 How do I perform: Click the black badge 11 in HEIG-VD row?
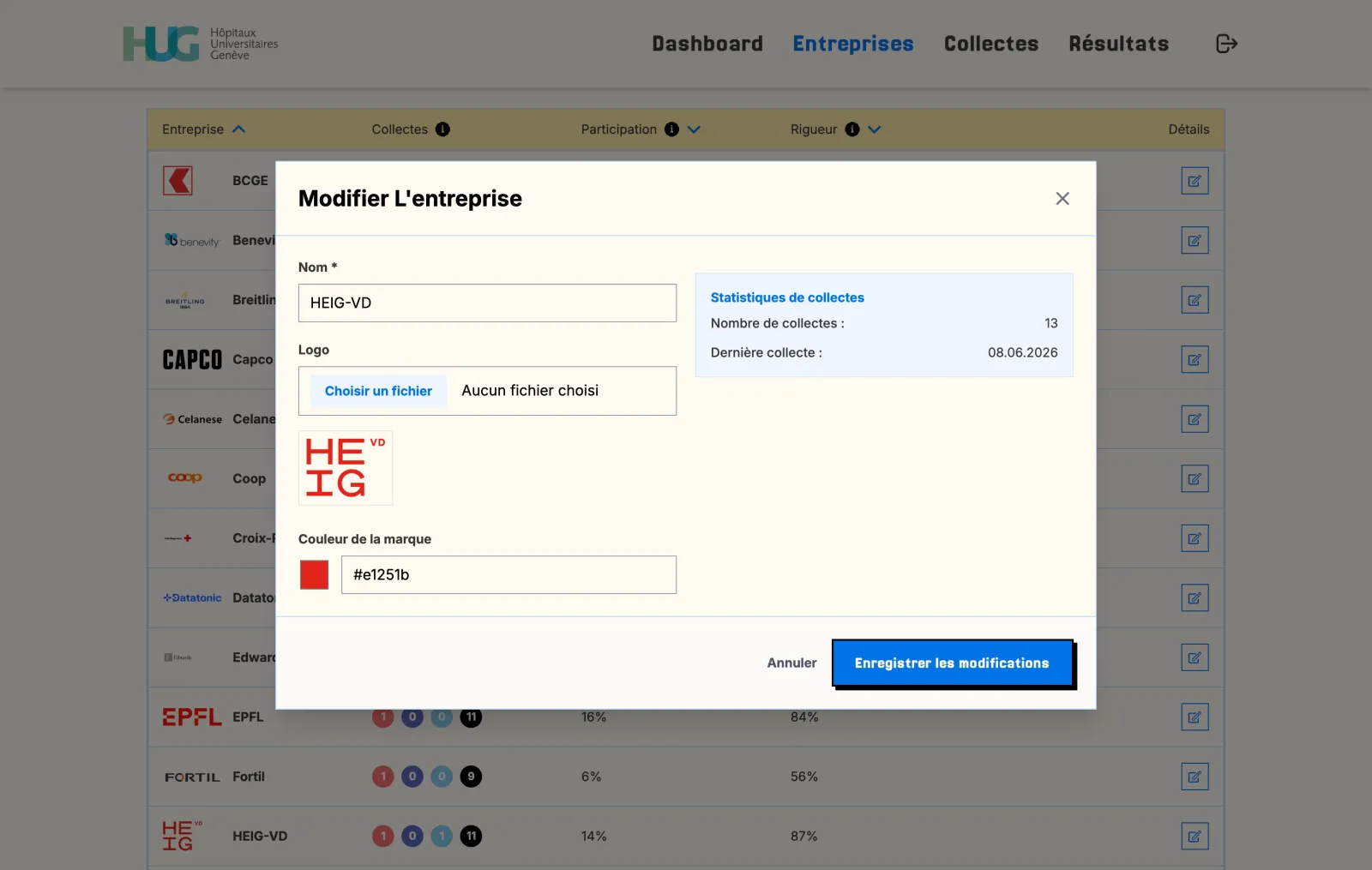tap(471, 837)
